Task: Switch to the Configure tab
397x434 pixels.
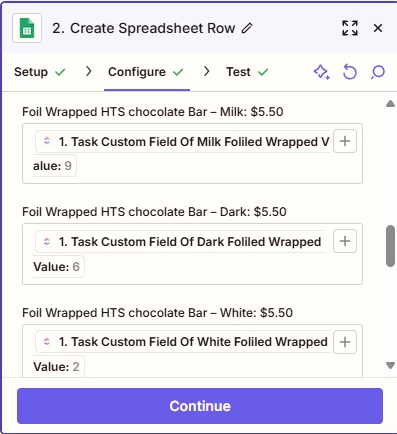Action: (x=146, y=72)
